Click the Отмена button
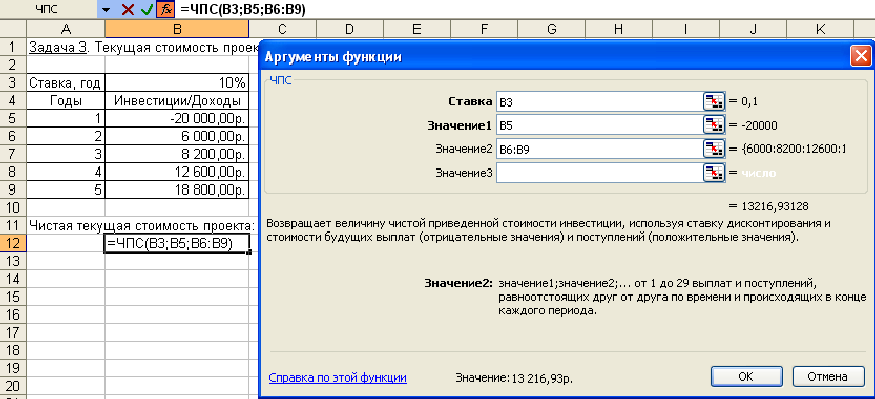The width and height of the screenshot is (875, 399). (828, 377)
